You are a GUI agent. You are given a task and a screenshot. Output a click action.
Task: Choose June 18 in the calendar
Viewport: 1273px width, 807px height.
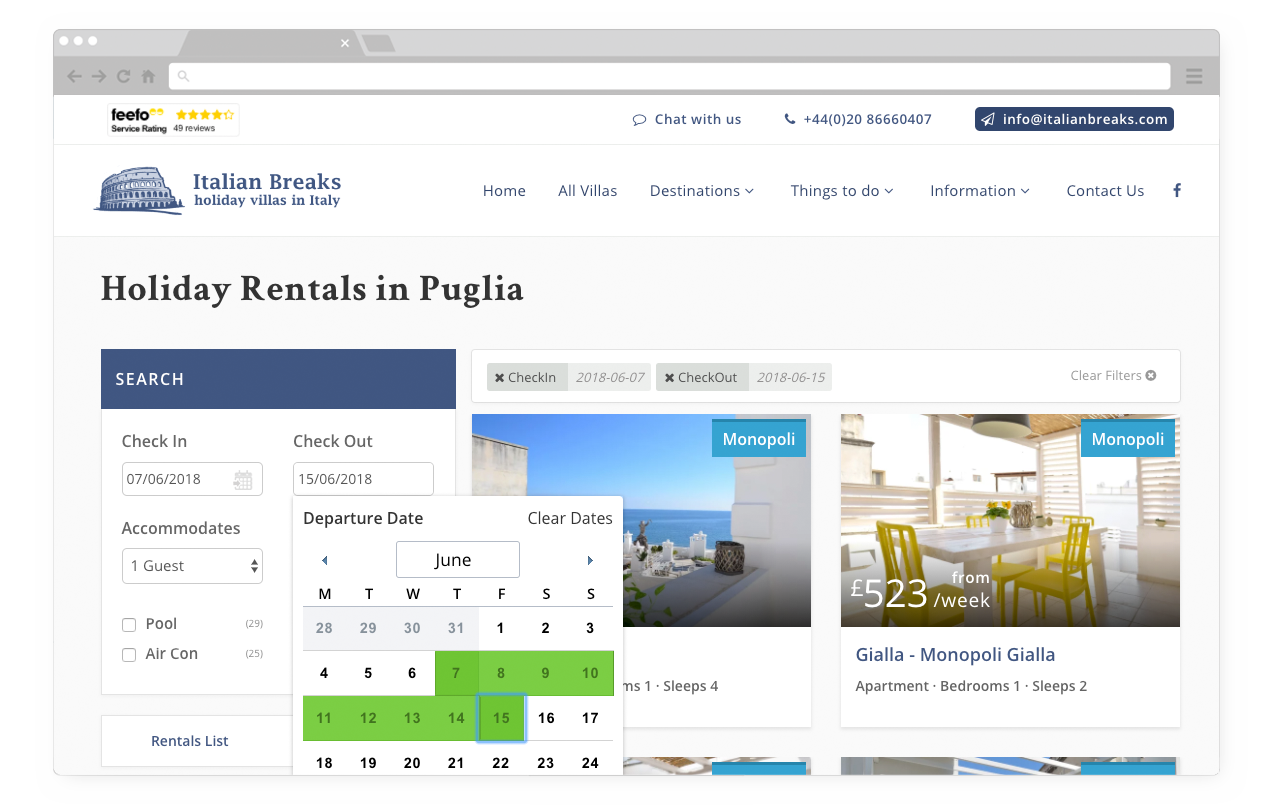[x=324, y=763]
